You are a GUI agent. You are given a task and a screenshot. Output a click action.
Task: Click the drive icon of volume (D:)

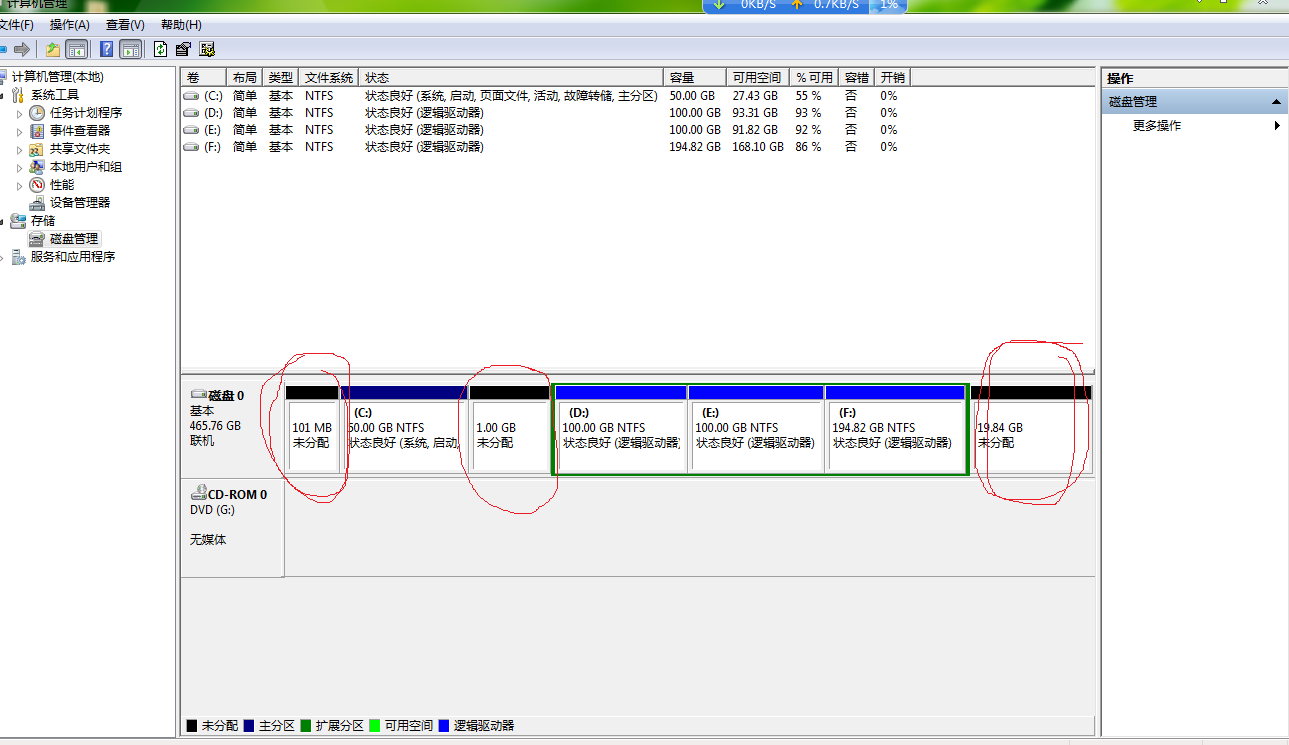(x=191, y=113)
